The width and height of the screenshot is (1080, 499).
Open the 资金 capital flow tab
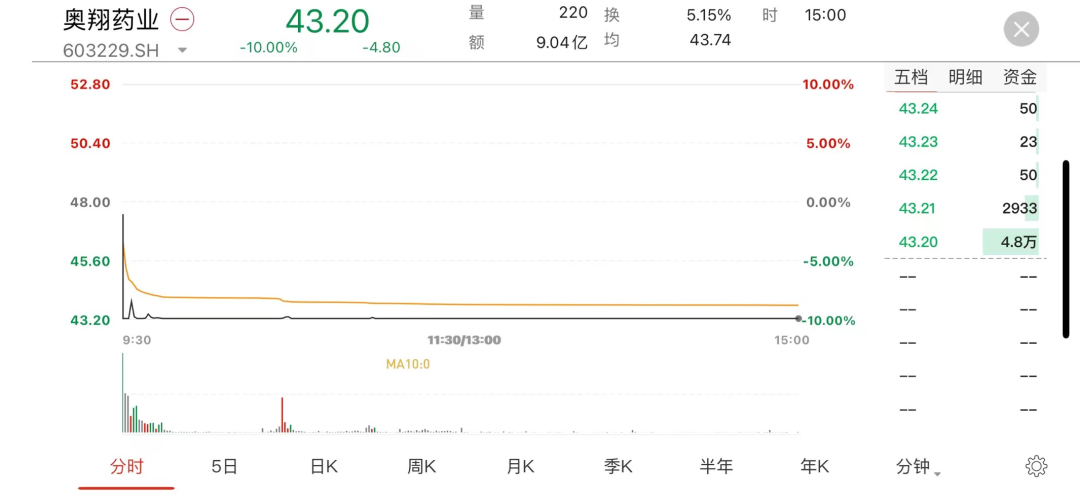(1020, 77)
